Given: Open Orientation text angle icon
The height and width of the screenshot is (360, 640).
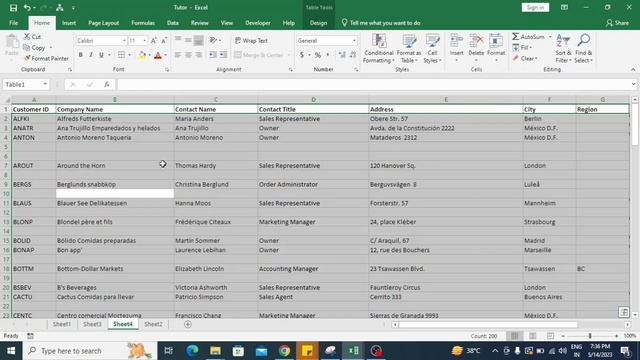Looking at the screenshot, I should tap(213, 40).
